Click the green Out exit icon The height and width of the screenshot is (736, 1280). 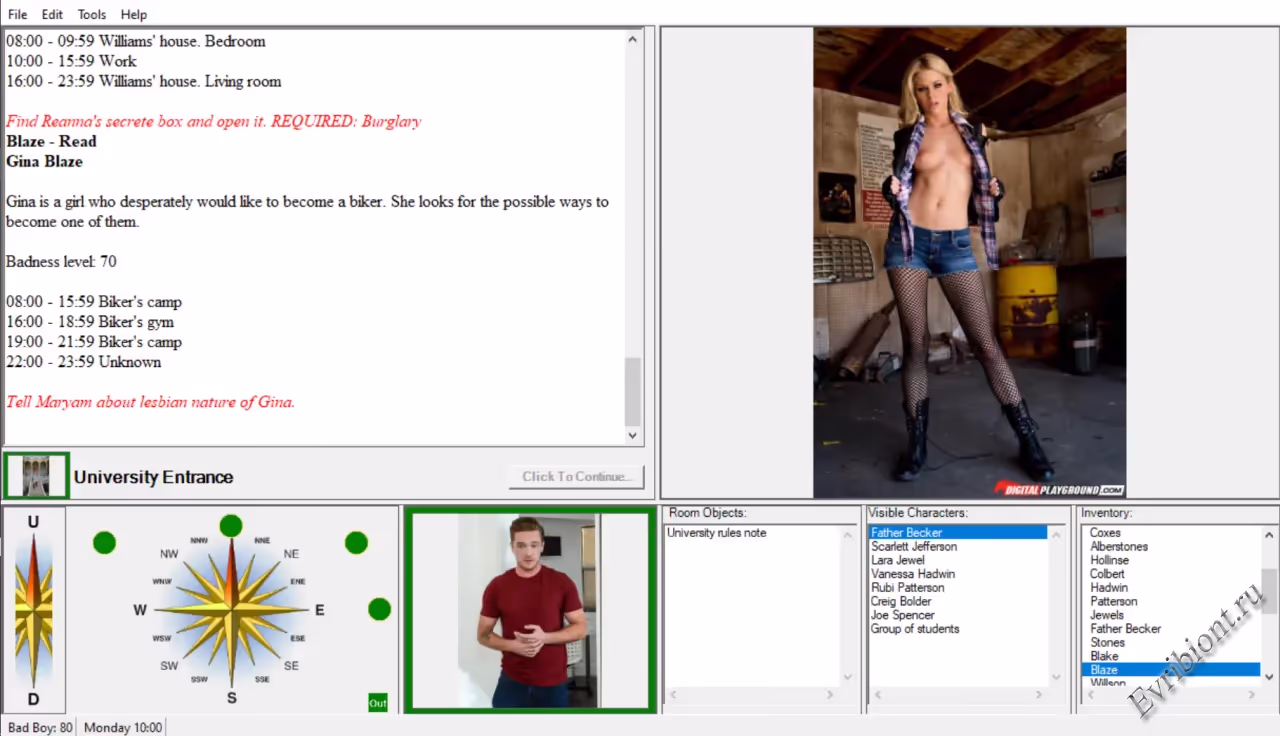pyautogui.click(x=377, y=703)
